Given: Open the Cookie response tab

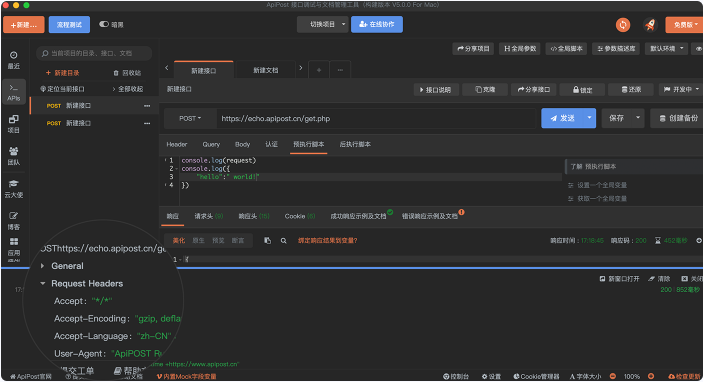Looking at the screenshot, I should coord(300,217).
